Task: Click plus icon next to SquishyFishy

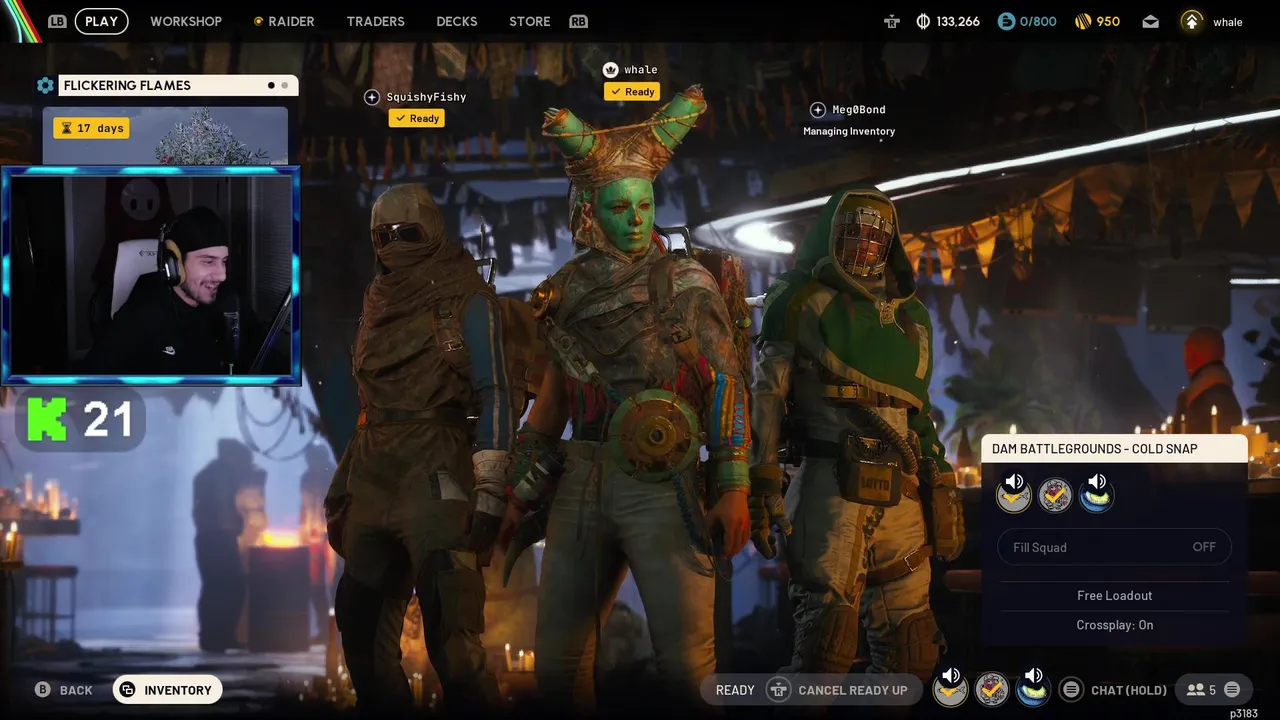Action: tap(372, 97)
